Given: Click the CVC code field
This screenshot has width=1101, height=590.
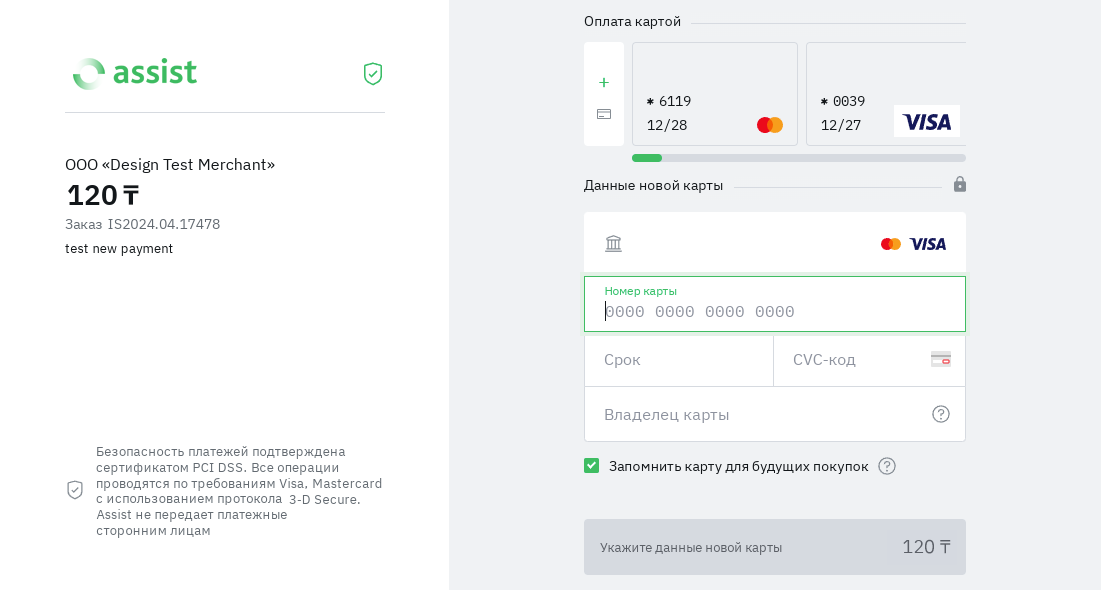Looking at the screenshot, I should click(x=855, y=360).
